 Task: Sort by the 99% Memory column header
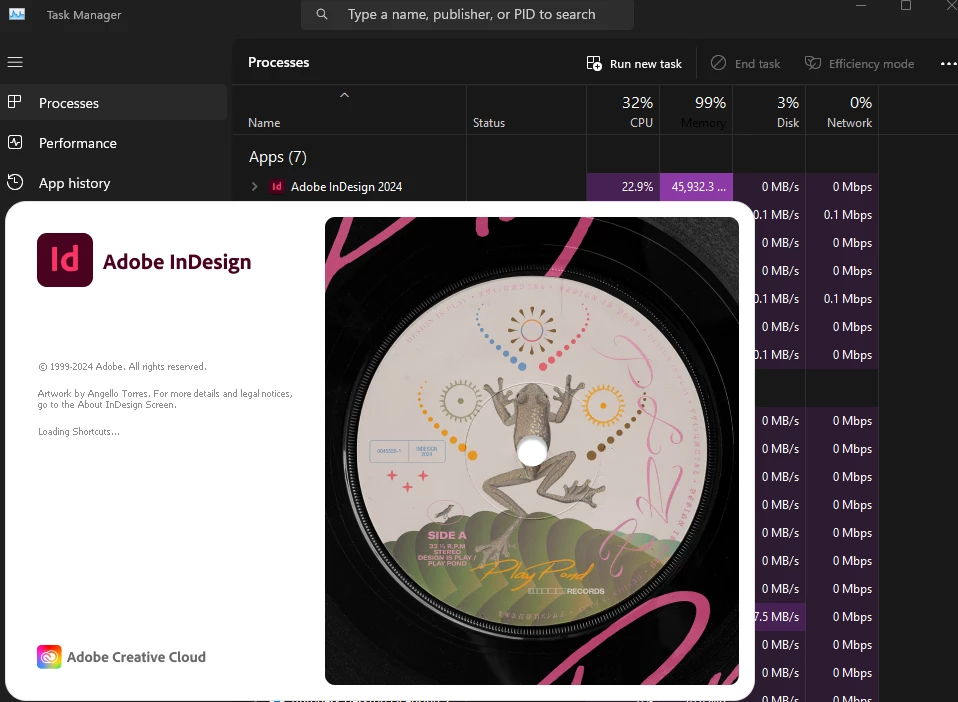(696, 111)
